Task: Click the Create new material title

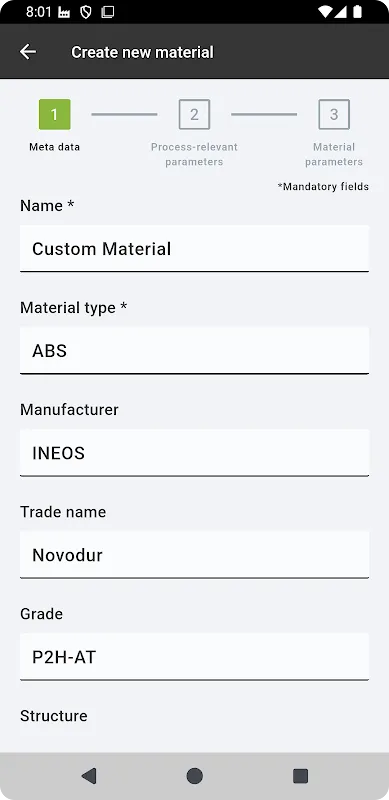Action: point(142,52)
